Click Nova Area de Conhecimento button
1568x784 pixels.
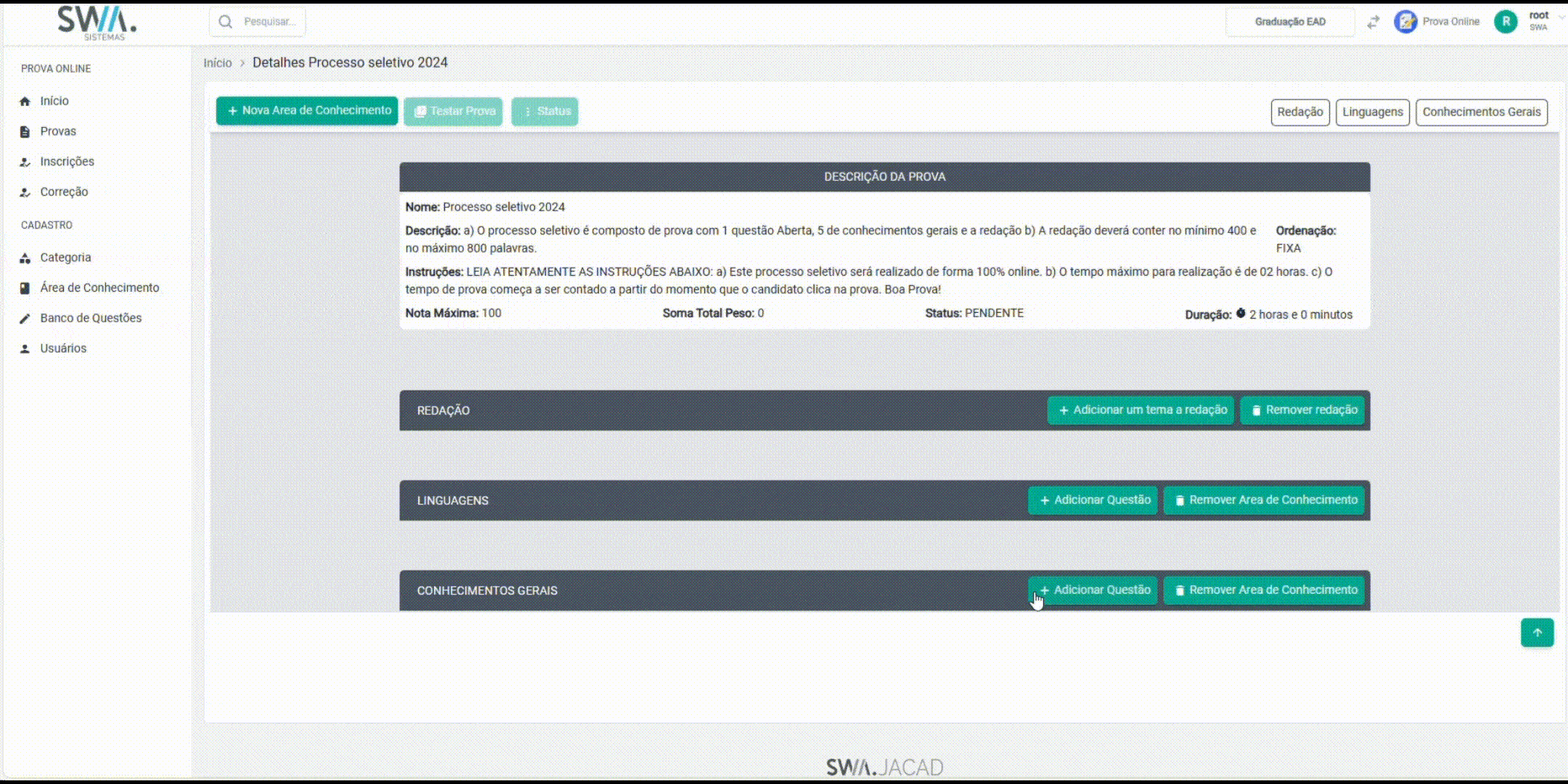(307, 110)
